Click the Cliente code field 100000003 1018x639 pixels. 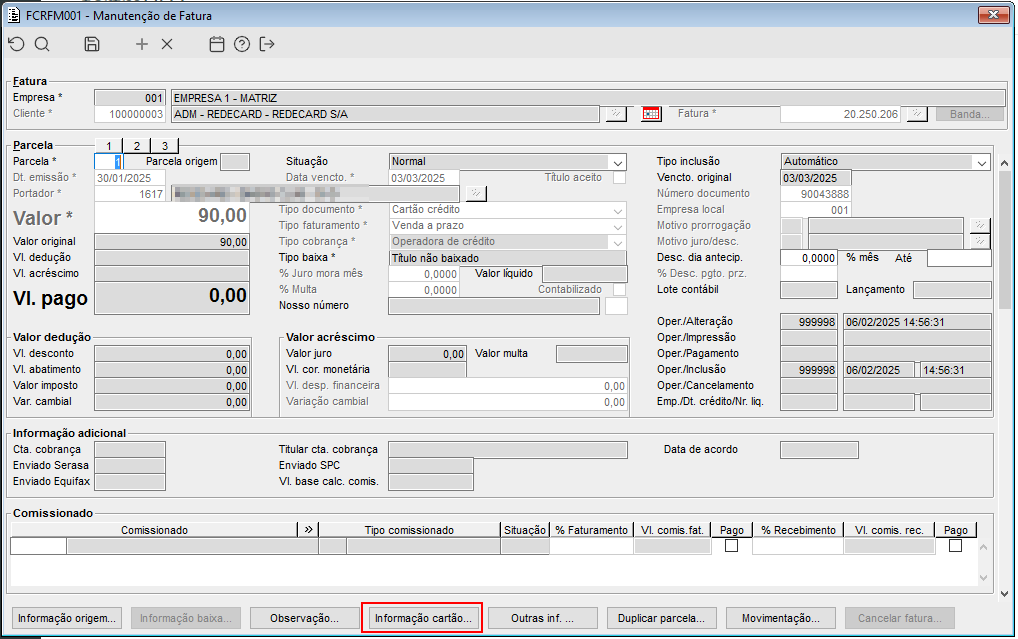tap(130, 114)
